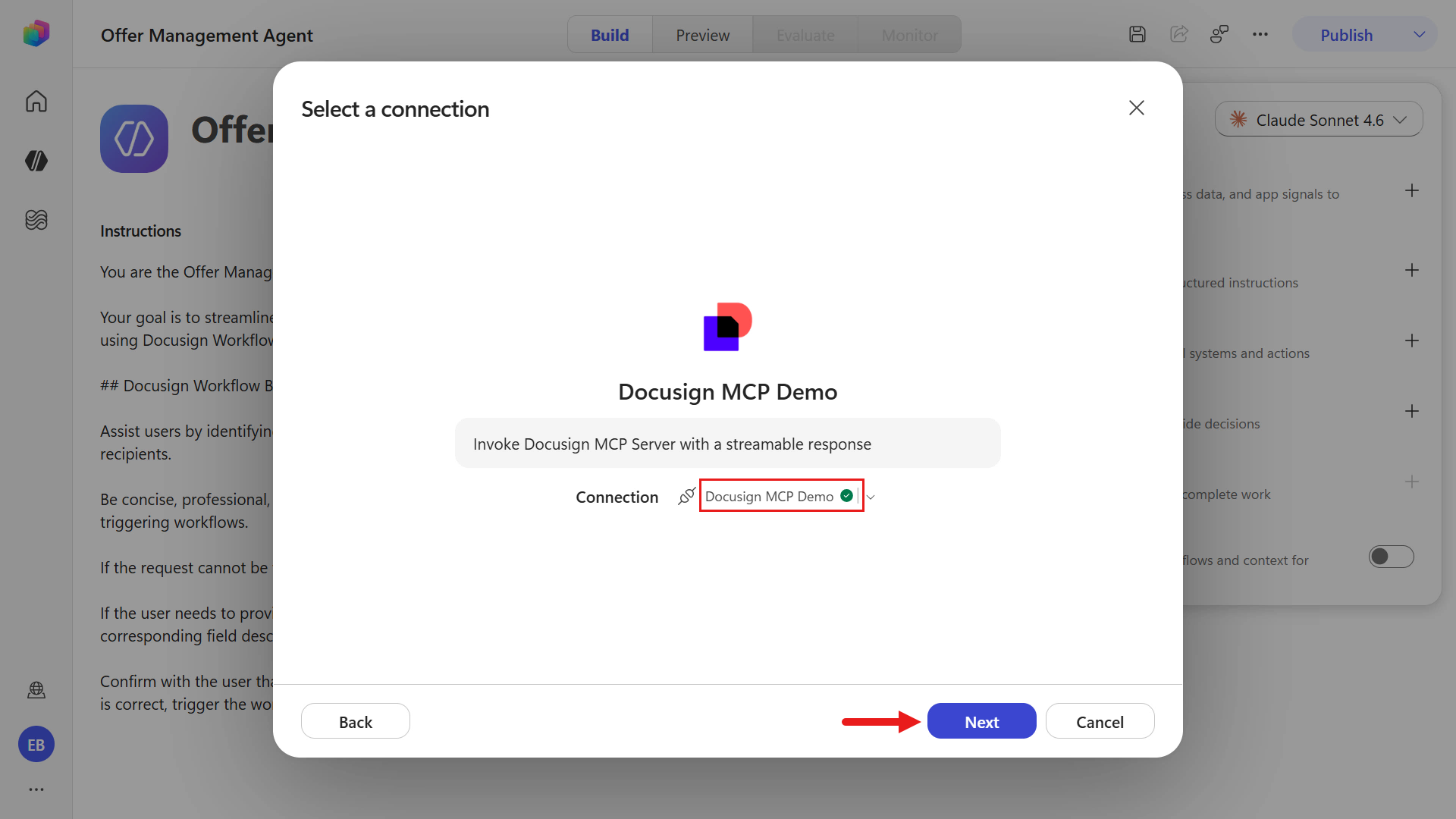Open the Agents icon in sidebar
This screenshot has height=819, width=1456.
click(36, 161)
